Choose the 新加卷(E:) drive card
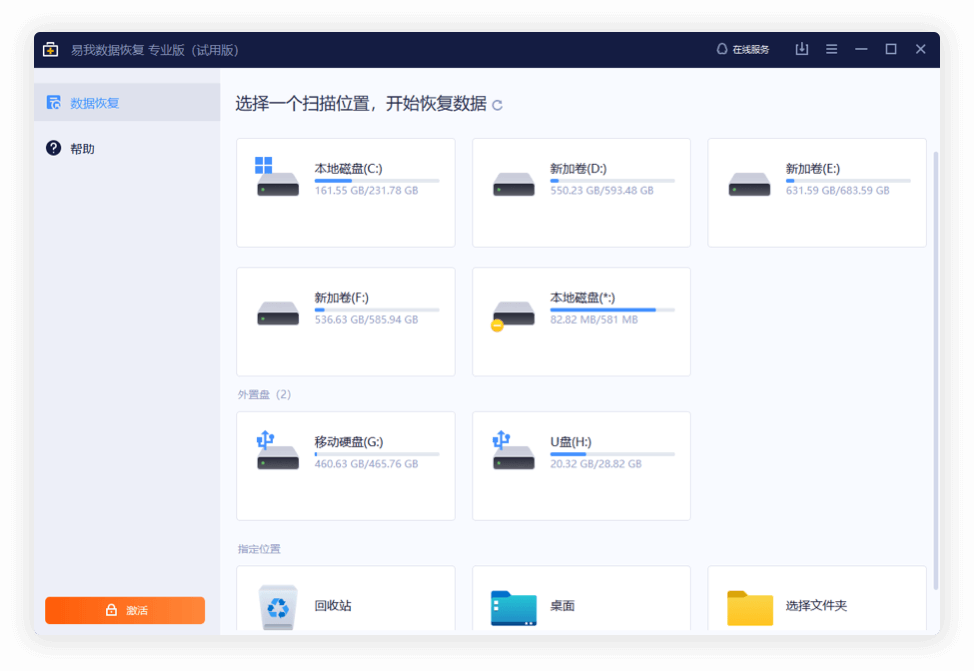This screenshot has width=974, height=671. point(817,193)
